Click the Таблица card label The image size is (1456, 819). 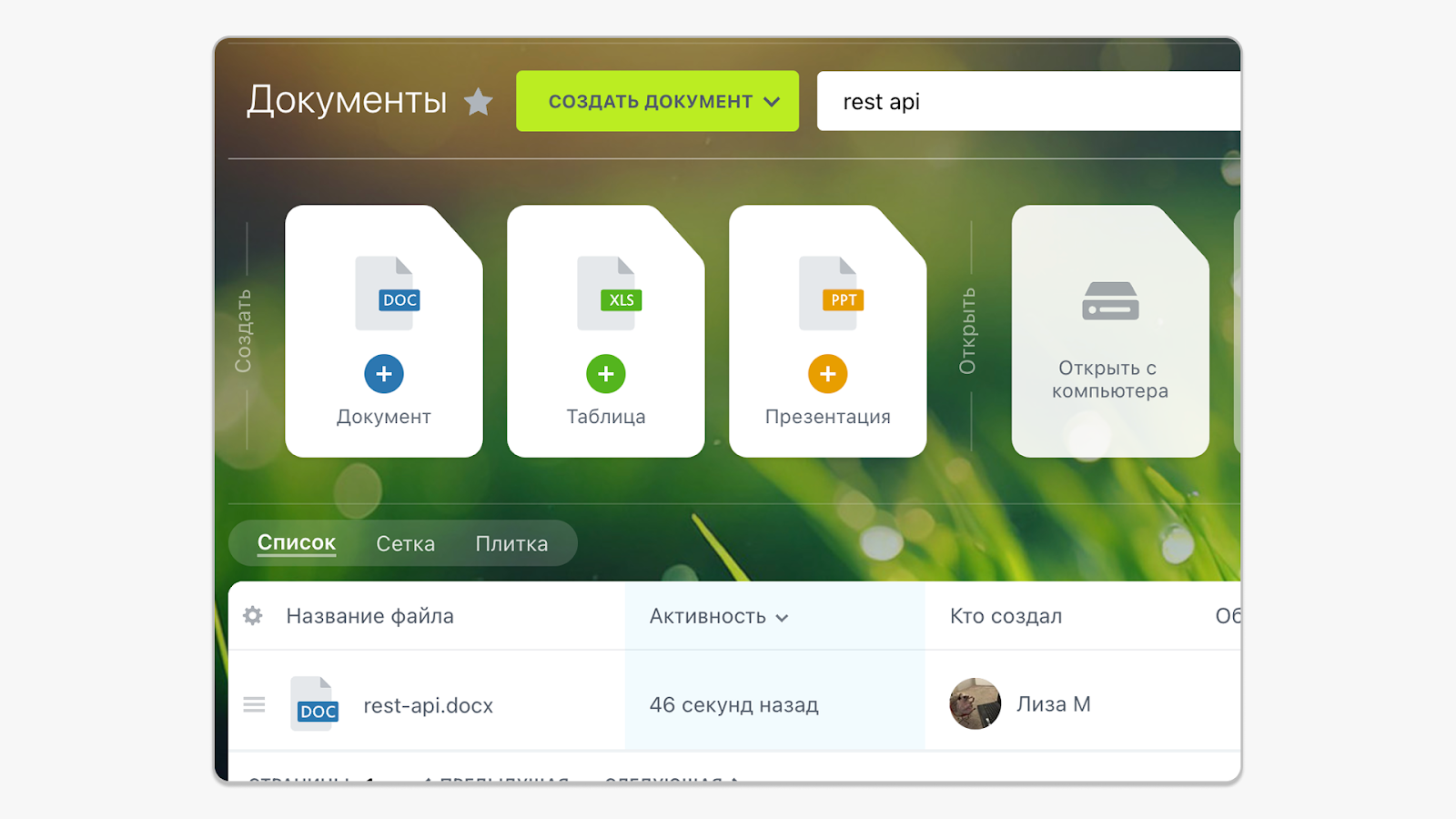tap(606, 417)
